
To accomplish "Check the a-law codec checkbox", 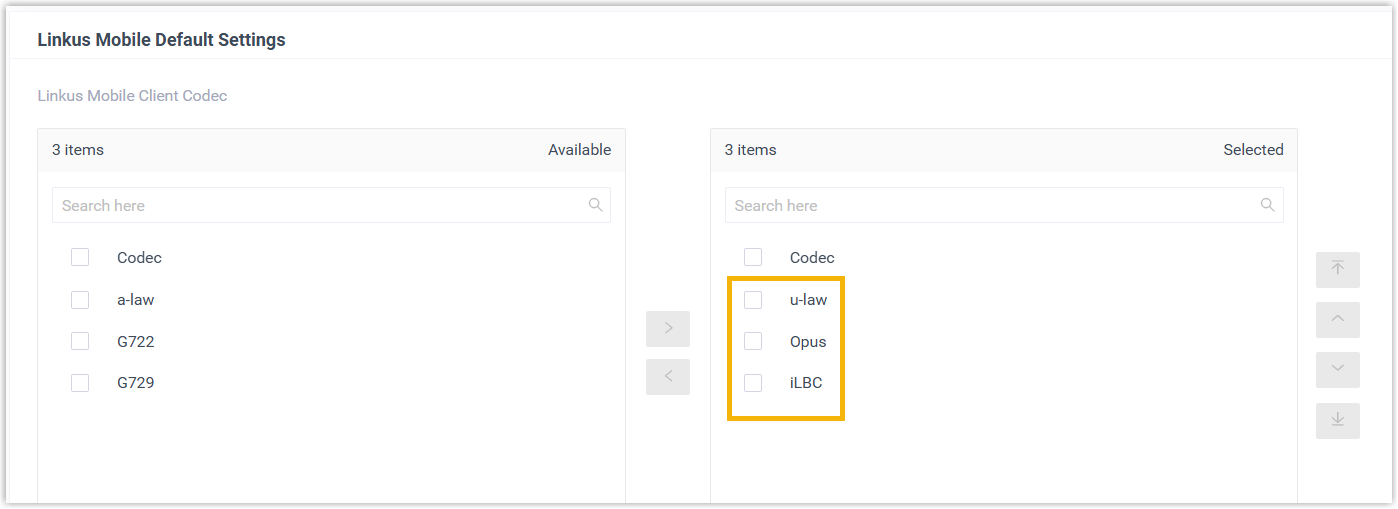I will click(x=80, y=300).
